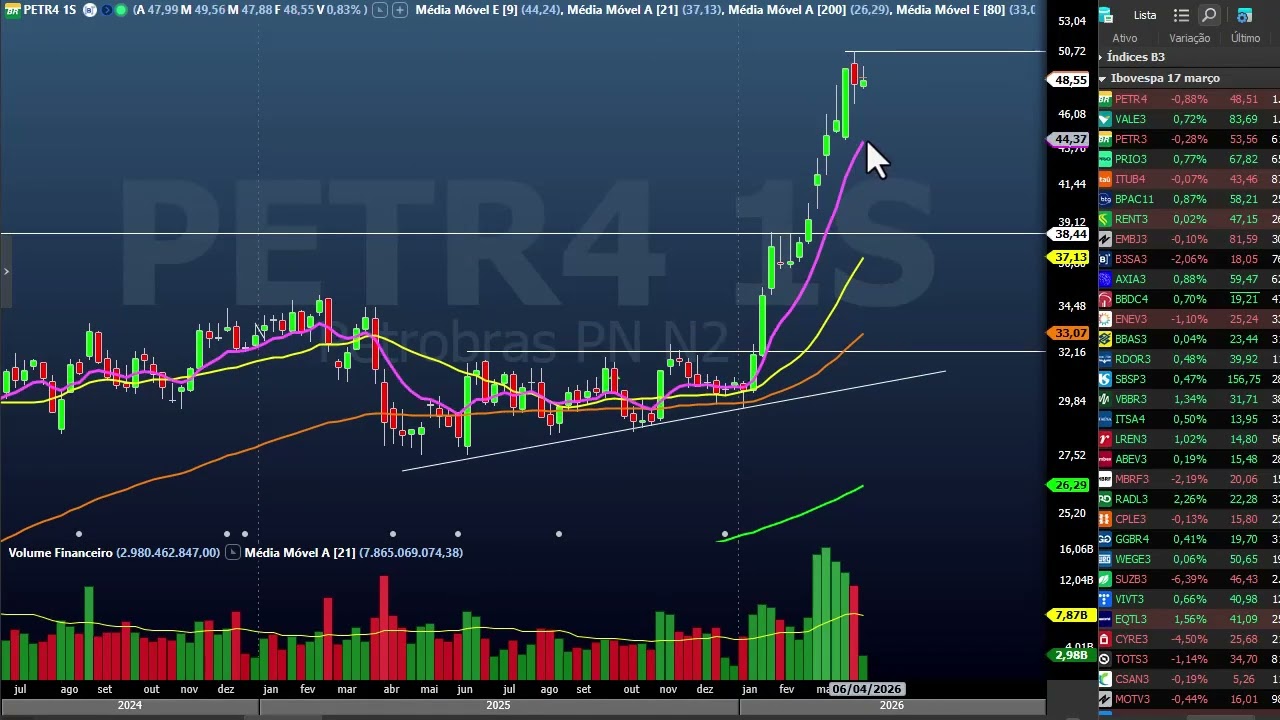Expand the Índices B3 group
The width and height of the screenshot is (1280, 720).
tap(1101, 57)
